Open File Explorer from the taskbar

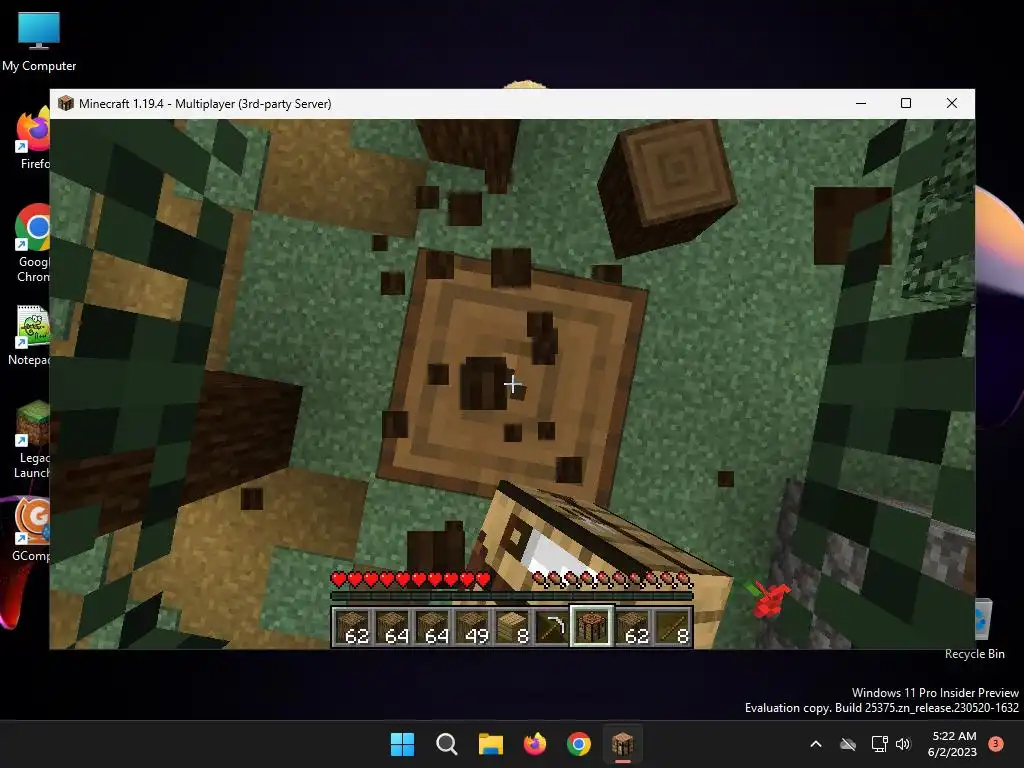[490, 744]
